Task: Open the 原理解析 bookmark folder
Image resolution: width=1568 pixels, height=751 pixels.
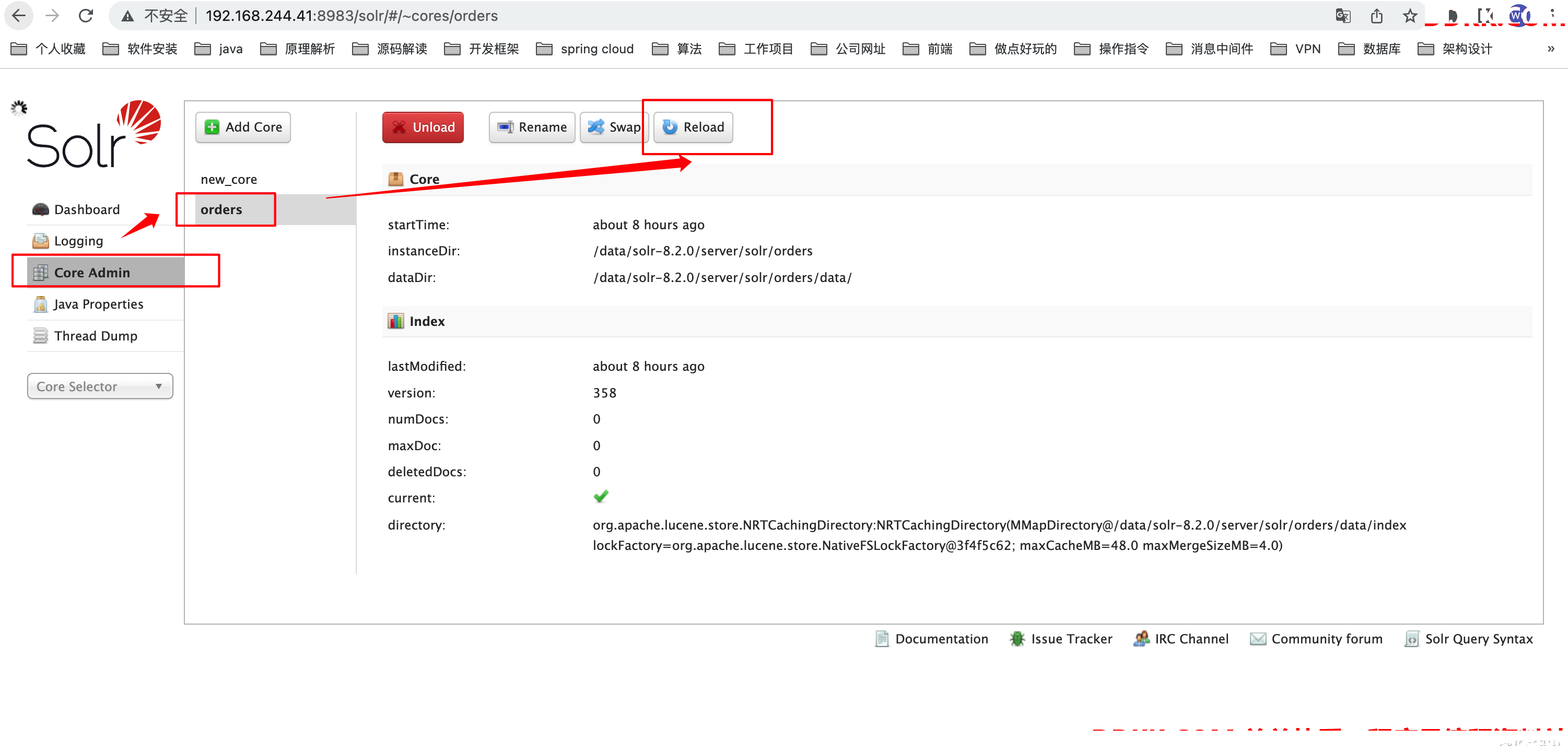Action: pos(298,49)
